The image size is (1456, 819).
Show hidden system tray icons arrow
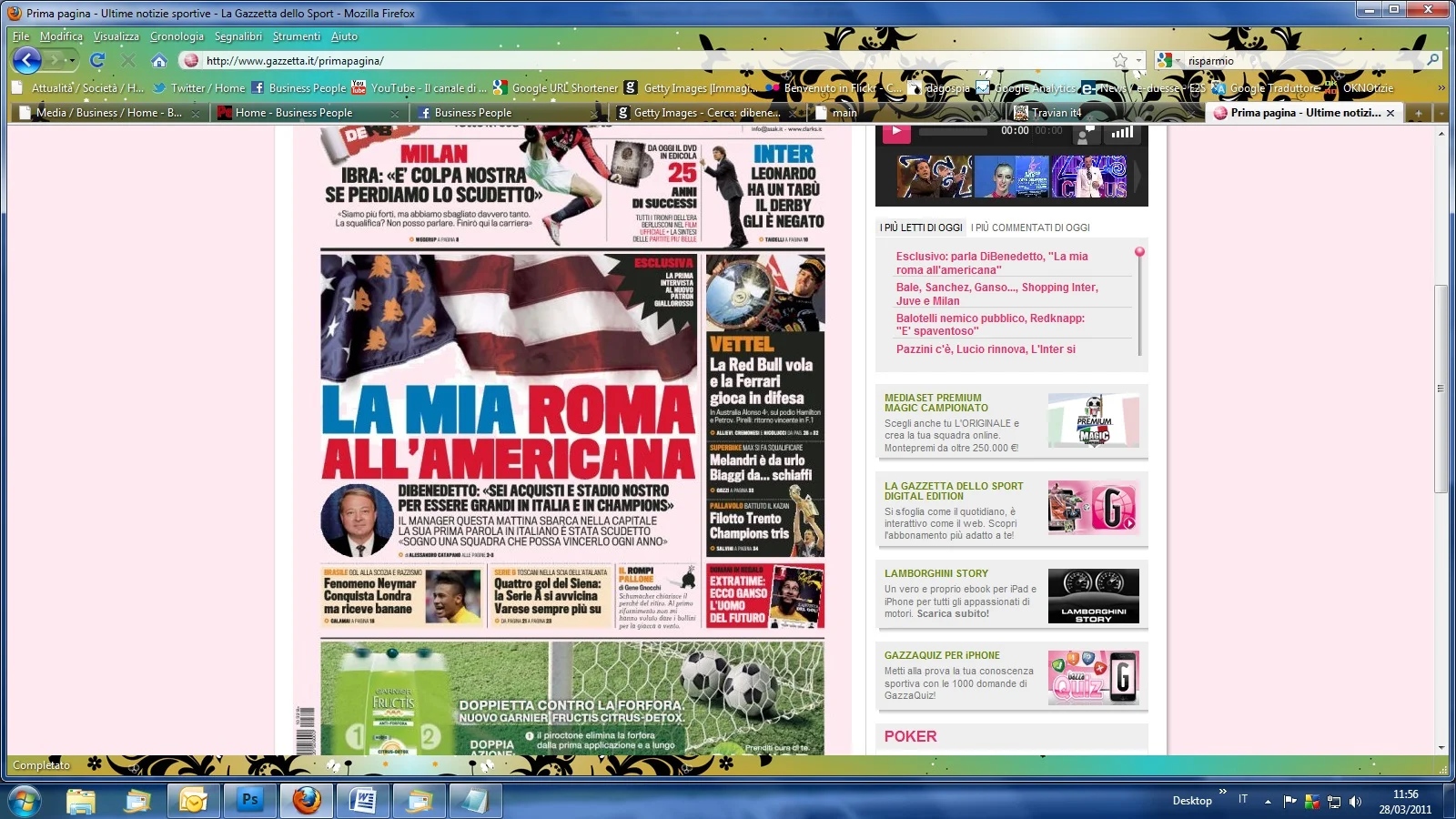(1268, 802)
